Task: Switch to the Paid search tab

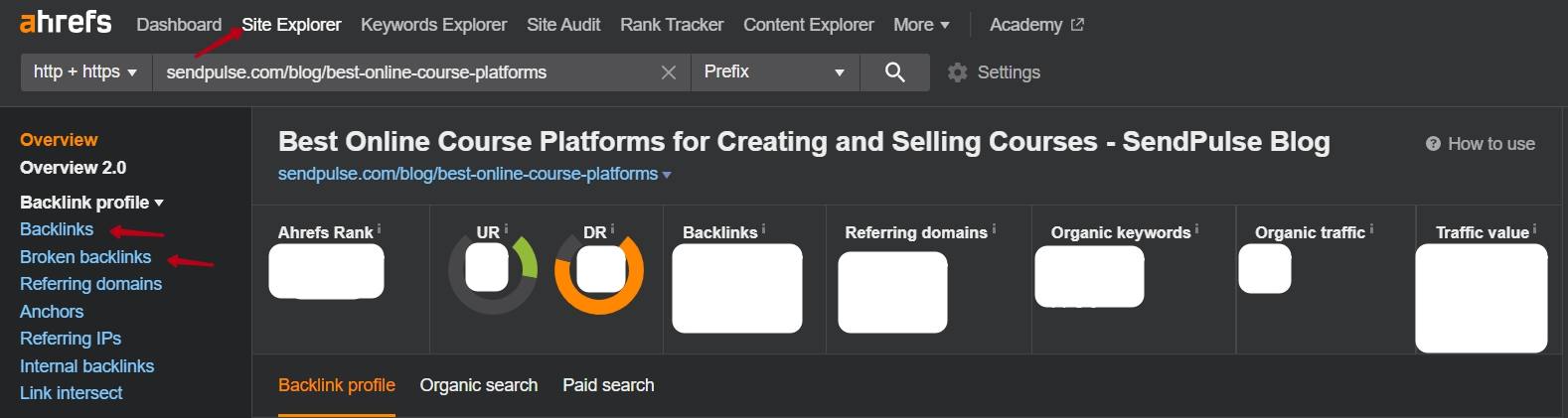Action: pyautogui.click(x=608, y=385)
